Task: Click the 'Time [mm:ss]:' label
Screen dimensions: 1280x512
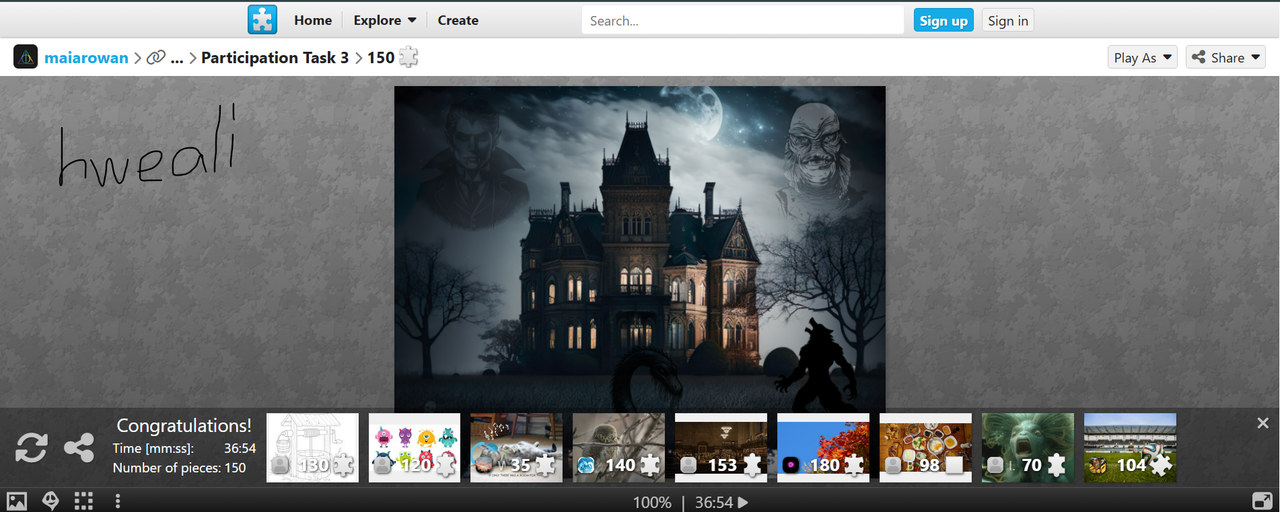Action: [153, 449]
